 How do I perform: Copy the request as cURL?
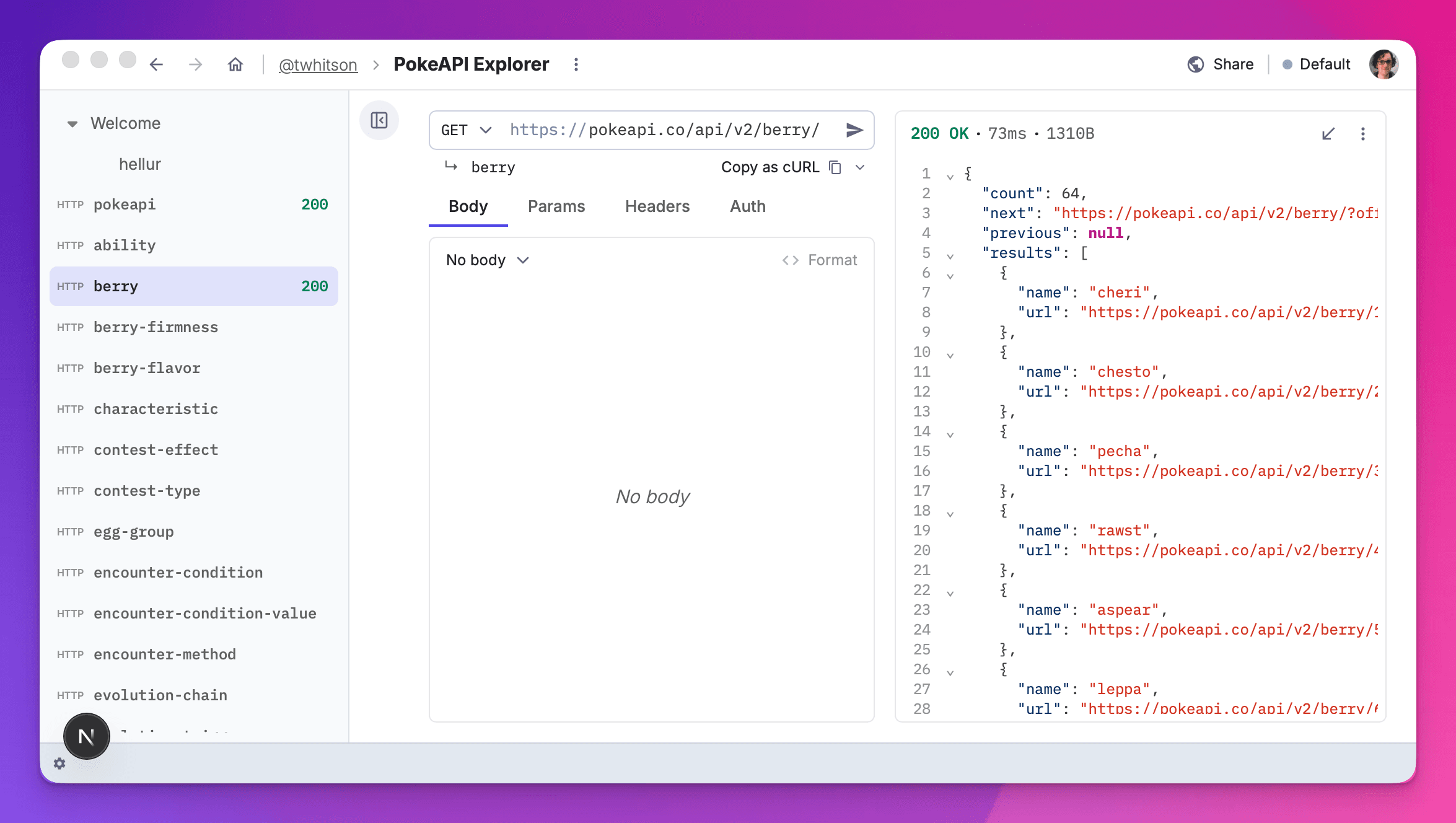tap(771, 167)
